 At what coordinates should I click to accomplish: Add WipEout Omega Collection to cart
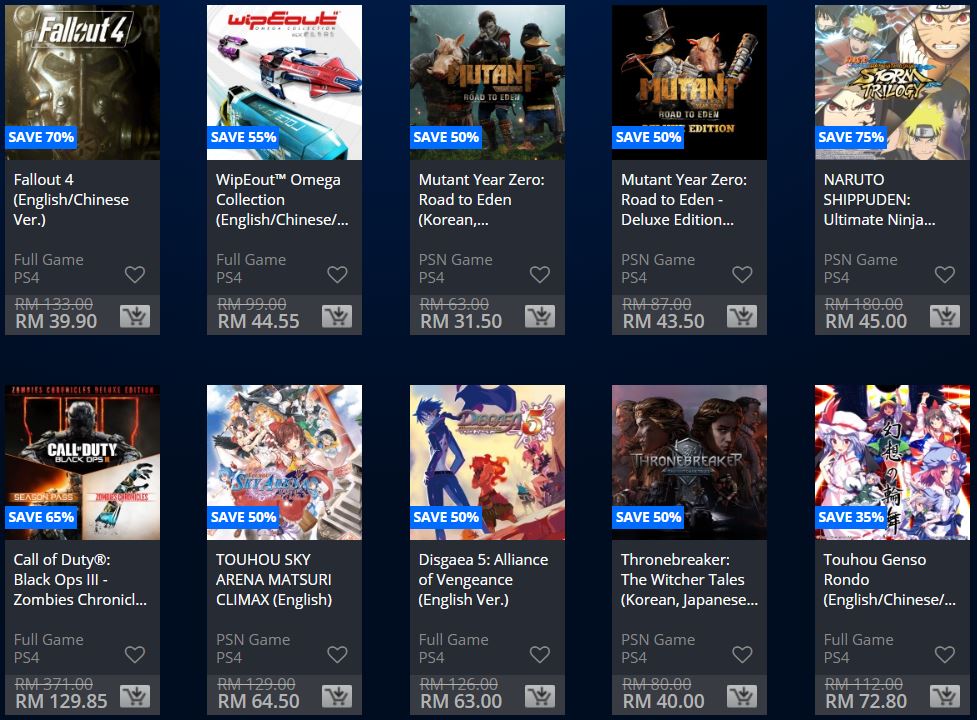pyautogui.click(x=337, y=316)
